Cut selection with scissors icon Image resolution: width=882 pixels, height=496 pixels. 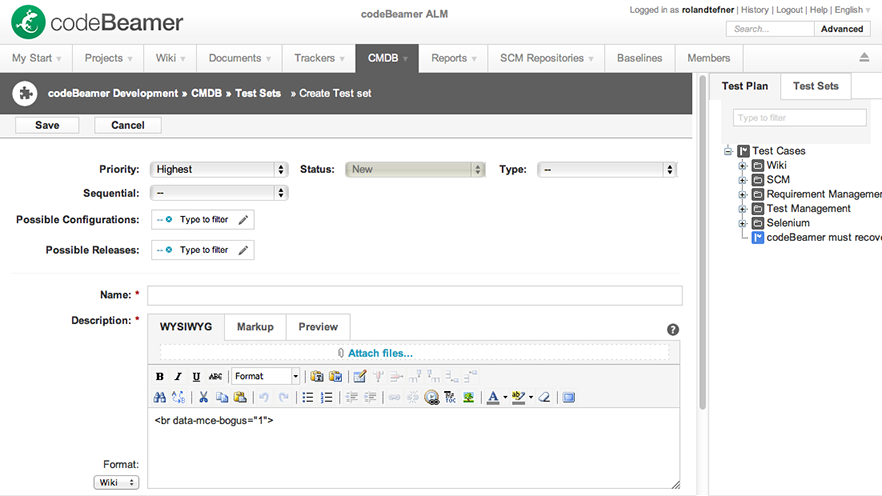203,398
